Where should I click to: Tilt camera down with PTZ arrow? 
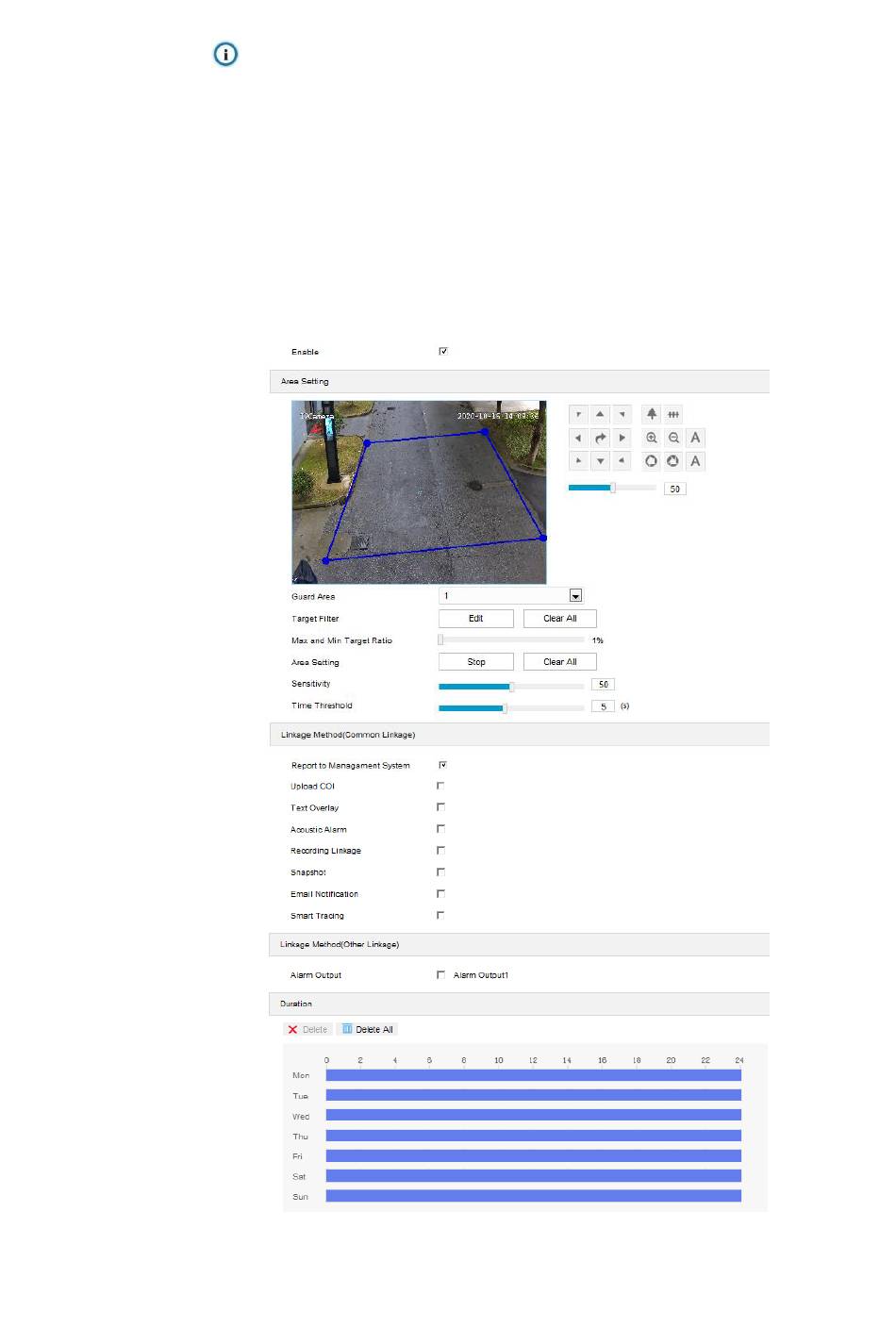click(600, 461)
